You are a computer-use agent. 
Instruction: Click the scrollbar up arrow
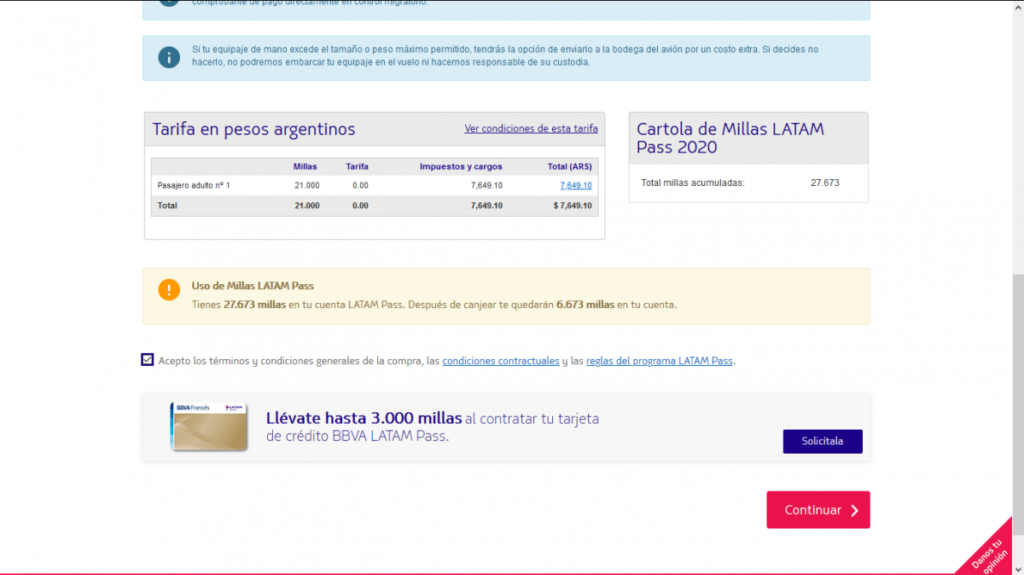1018,6
